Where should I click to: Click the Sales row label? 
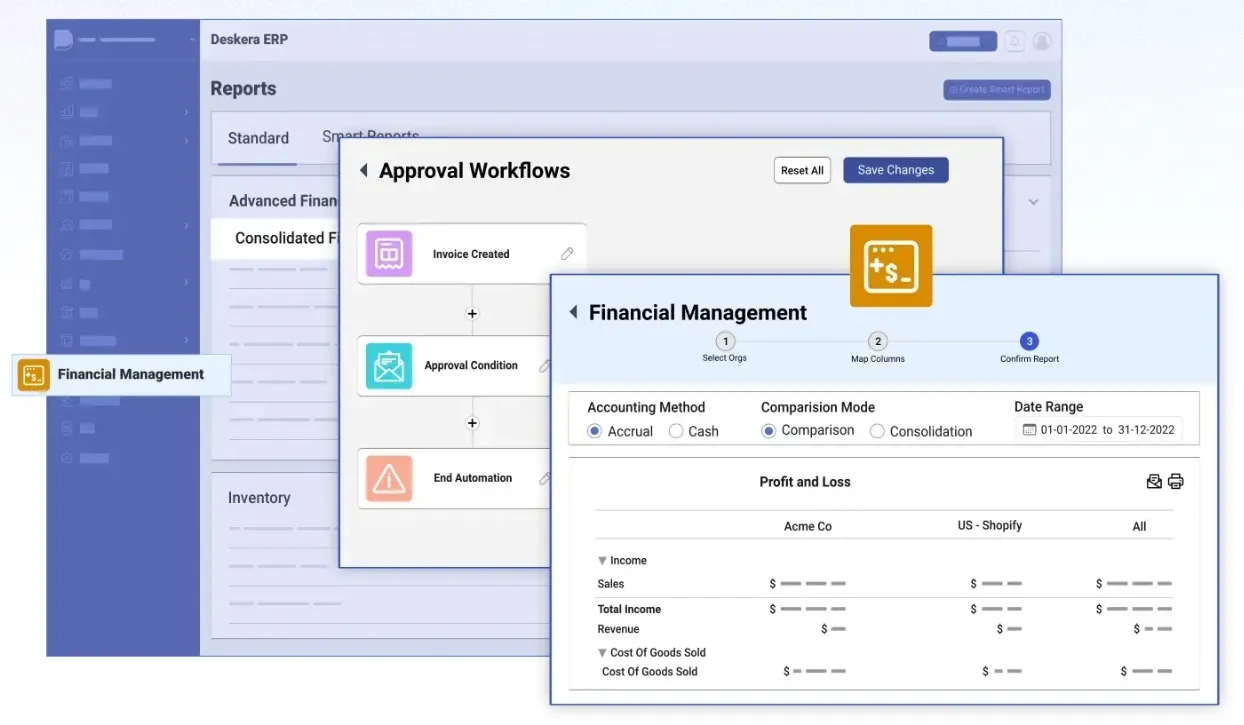[x=611, y=584]
